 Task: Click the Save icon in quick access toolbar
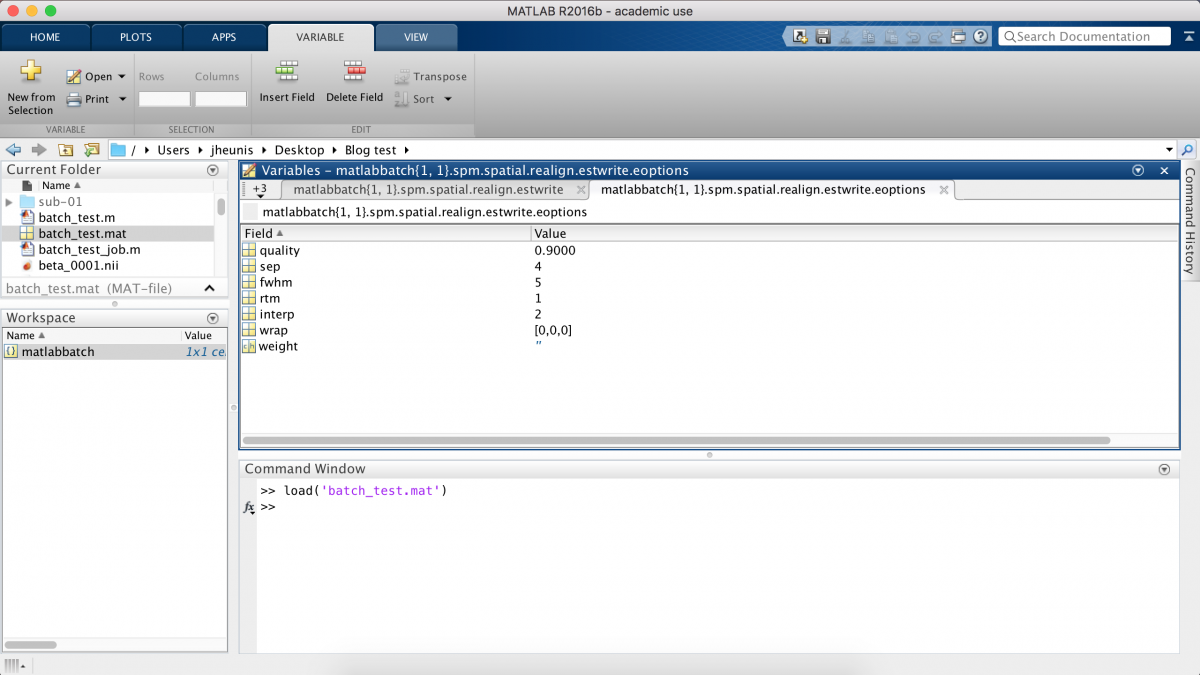823,36
